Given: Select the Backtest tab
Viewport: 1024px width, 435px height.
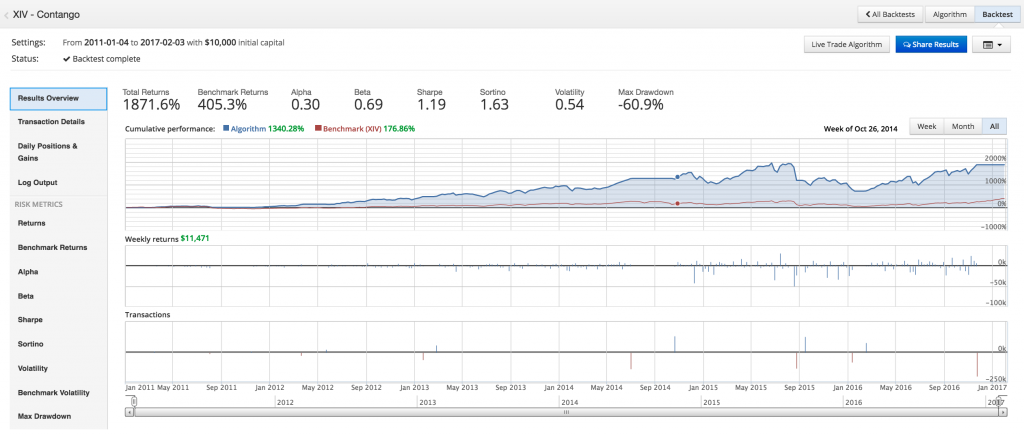Looking at the screenshot, I should [996, 15].
